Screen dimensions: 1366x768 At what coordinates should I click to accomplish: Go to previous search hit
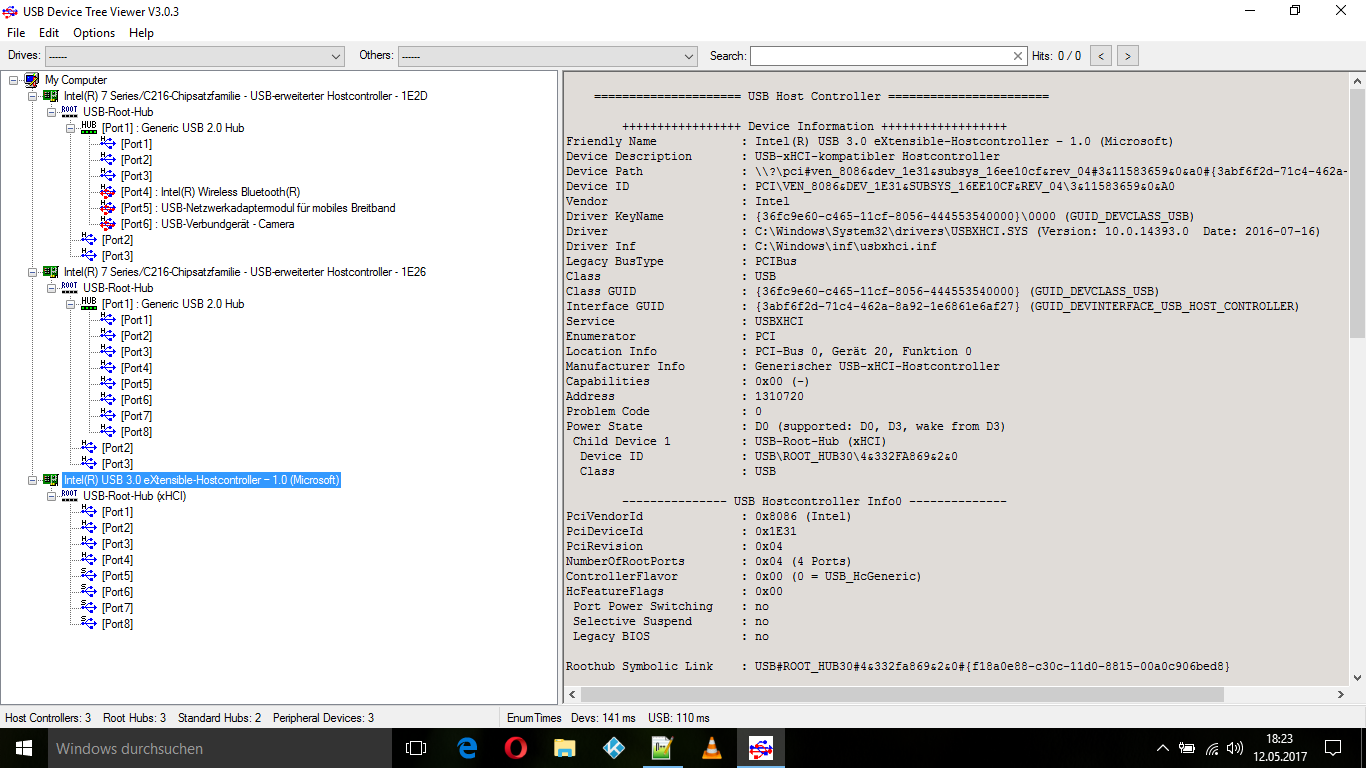pyautogui.click(x=1101, y=56)
